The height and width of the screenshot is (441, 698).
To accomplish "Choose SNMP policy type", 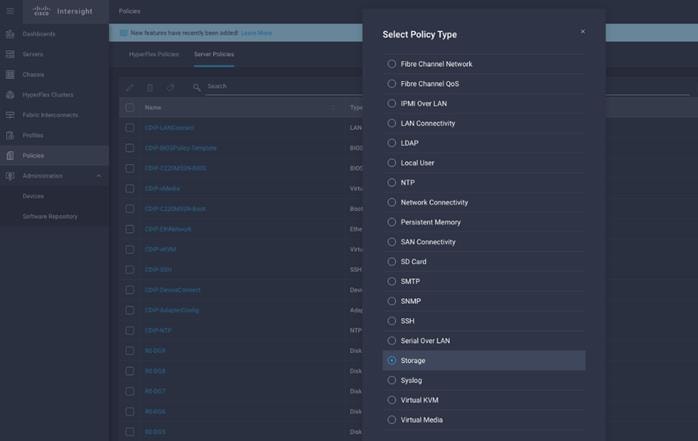I will [x=391, y=301].
